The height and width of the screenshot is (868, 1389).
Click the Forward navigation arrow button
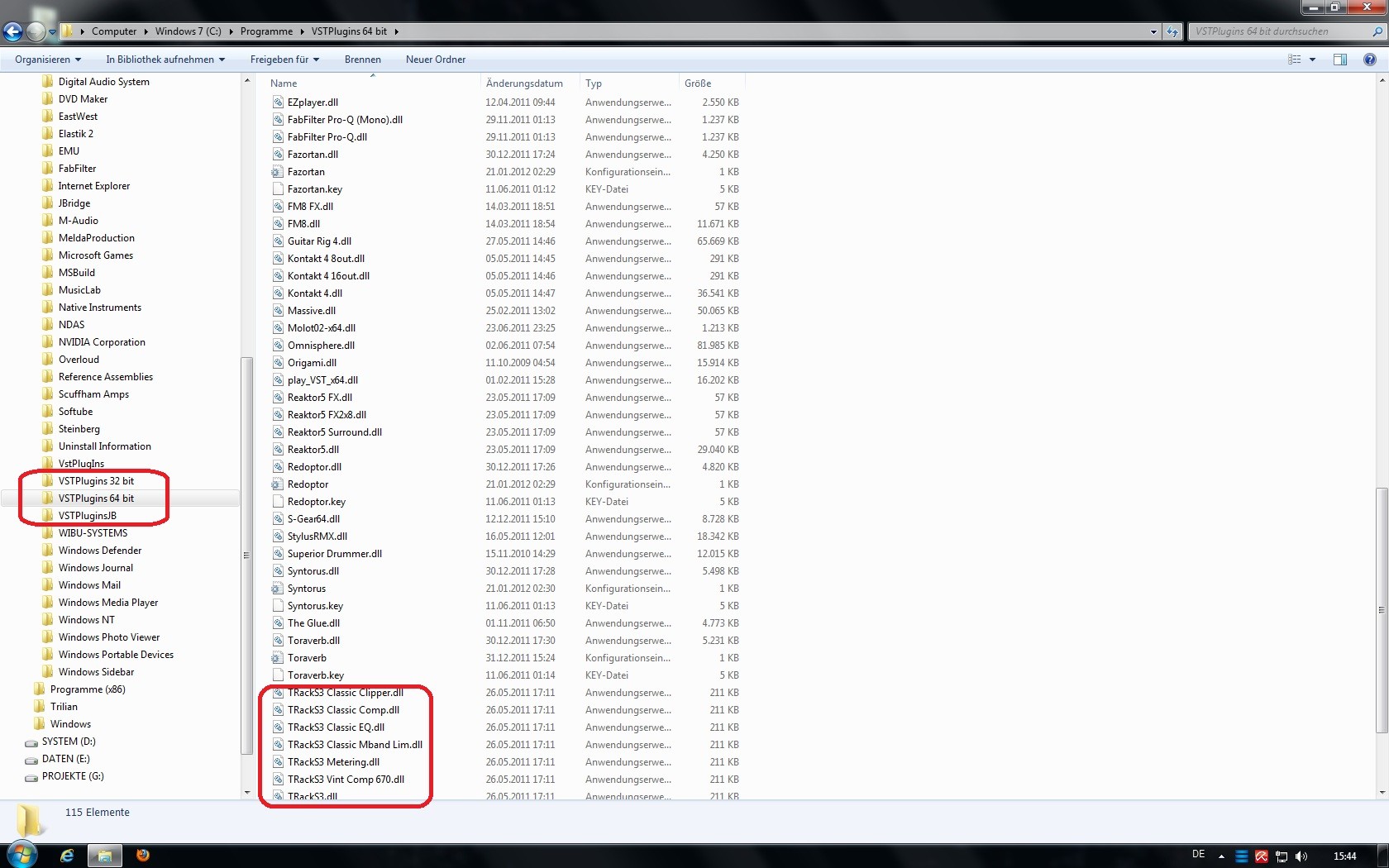(36, 31)
